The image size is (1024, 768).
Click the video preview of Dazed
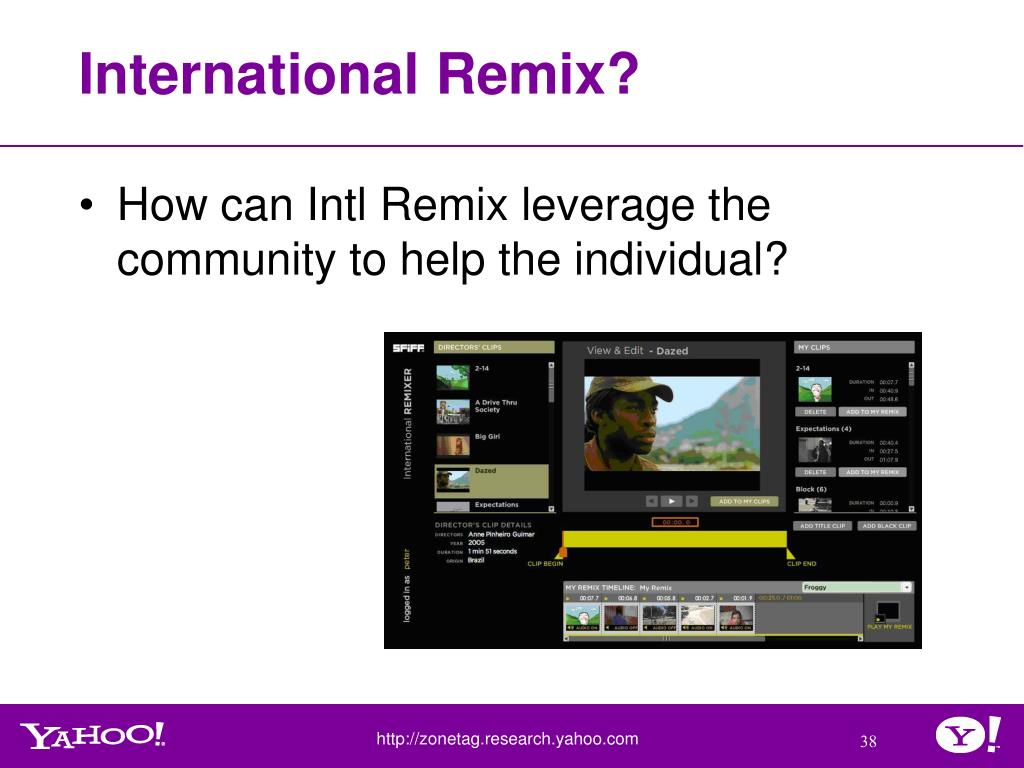(672, 423)
